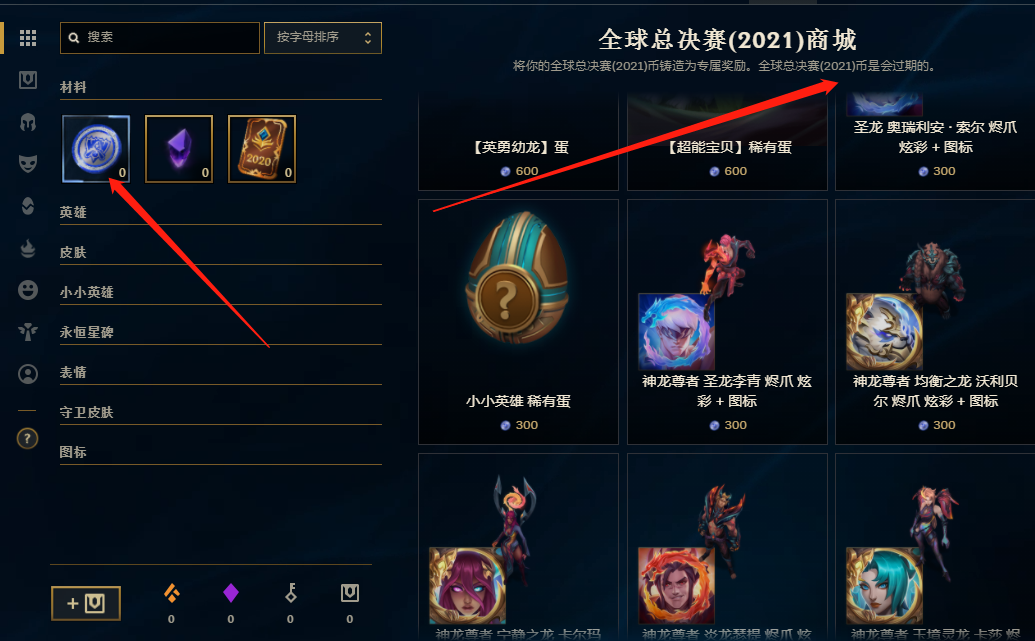Select the skins mask sidebar icon
Viewport: 1035px width, 641px height.
28,163
